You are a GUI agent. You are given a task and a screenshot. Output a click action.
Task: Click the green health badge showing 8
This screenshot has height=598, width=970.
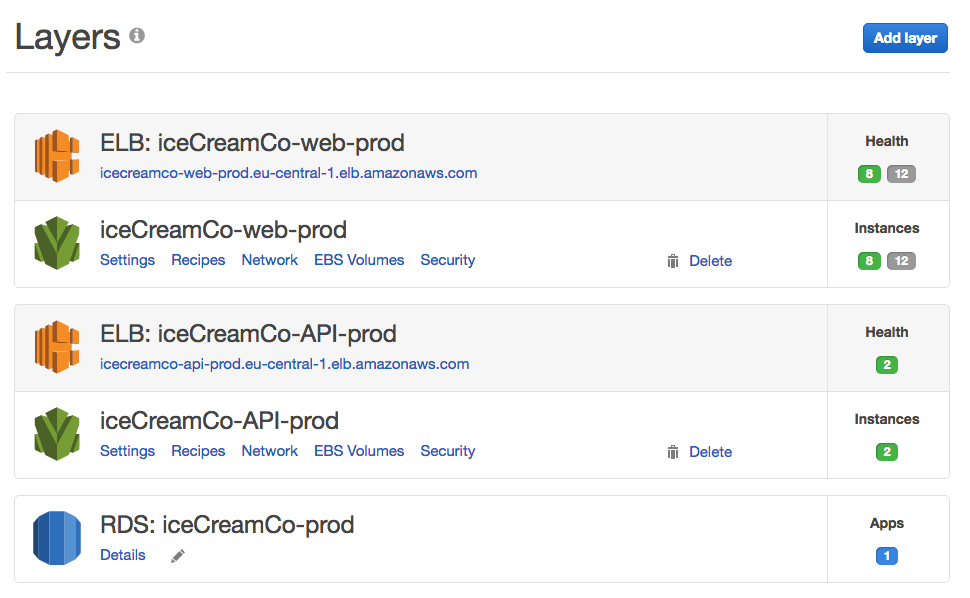point(868,173)
